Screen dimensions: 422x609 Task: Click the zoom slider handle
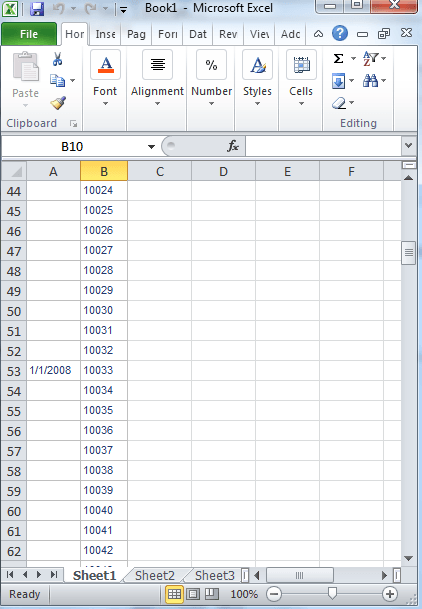(x=332, y=593)
